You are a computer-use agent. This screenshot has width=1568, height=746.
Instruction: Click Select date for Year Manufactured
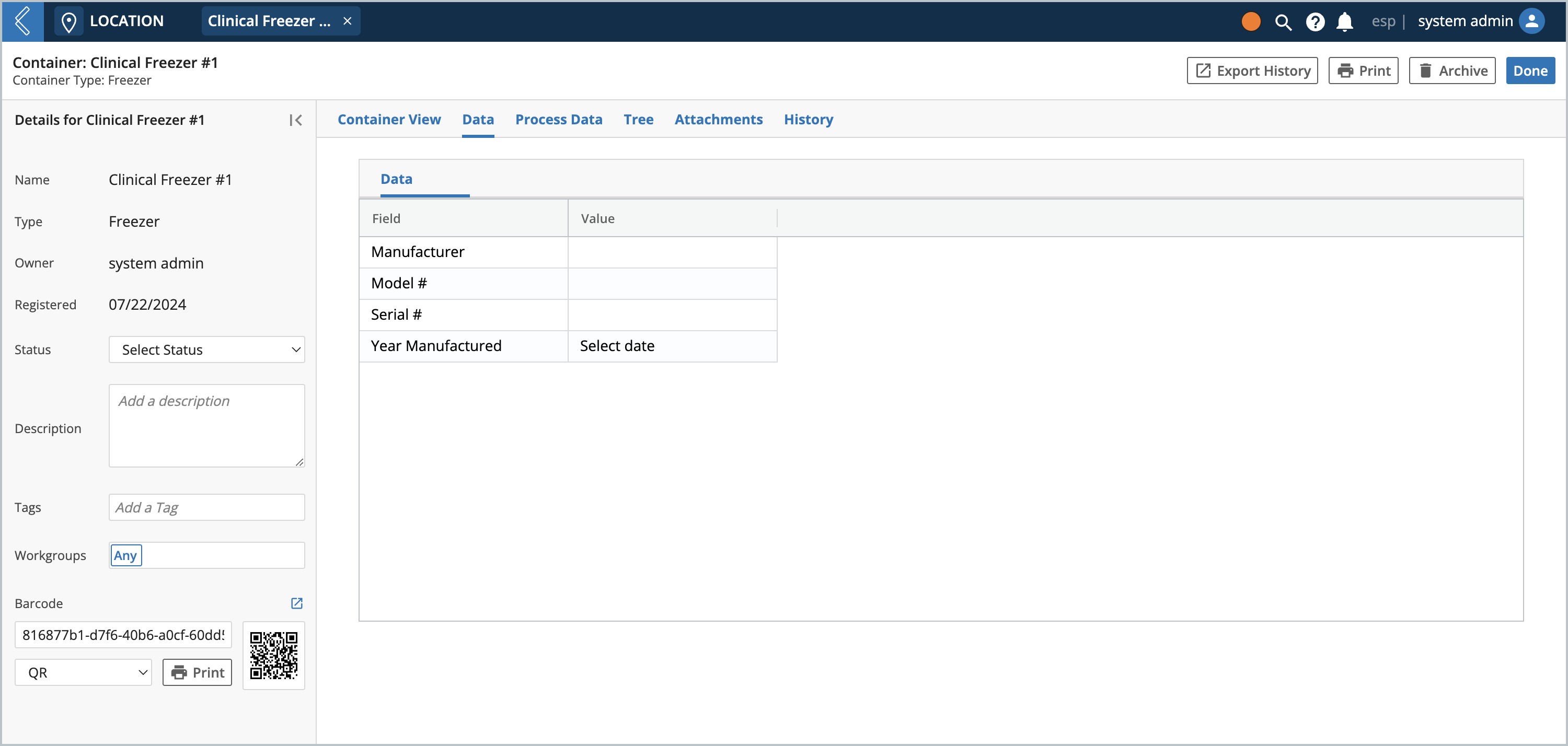pyautogui.click(x=673, y=346)
